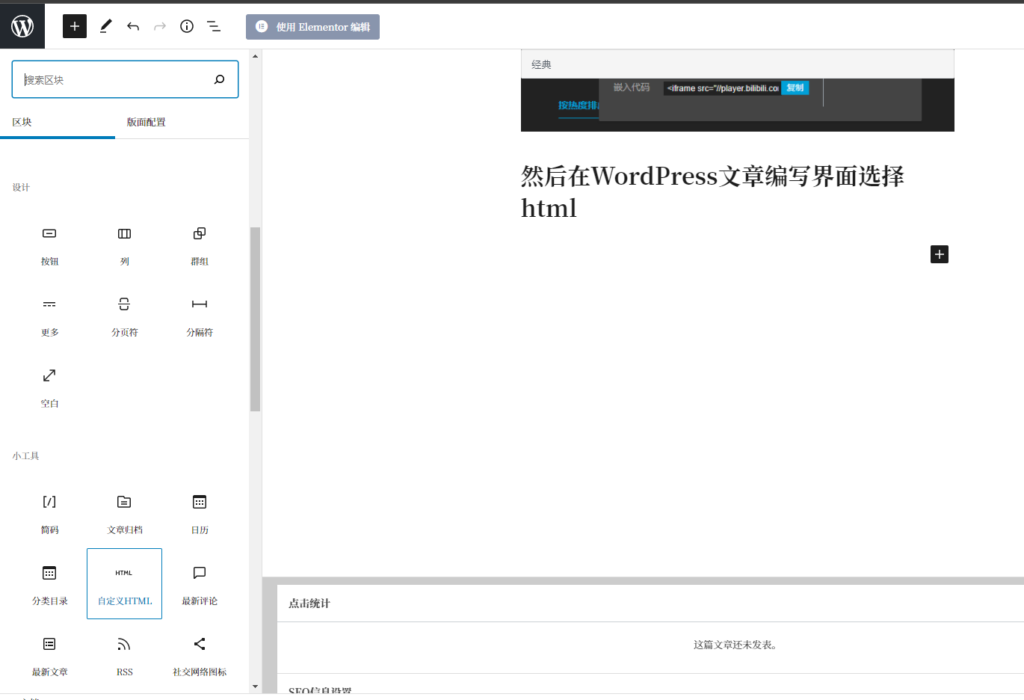Select the 群组 group block
This screenshot has width=1024, height=700.
pos(199,243)
